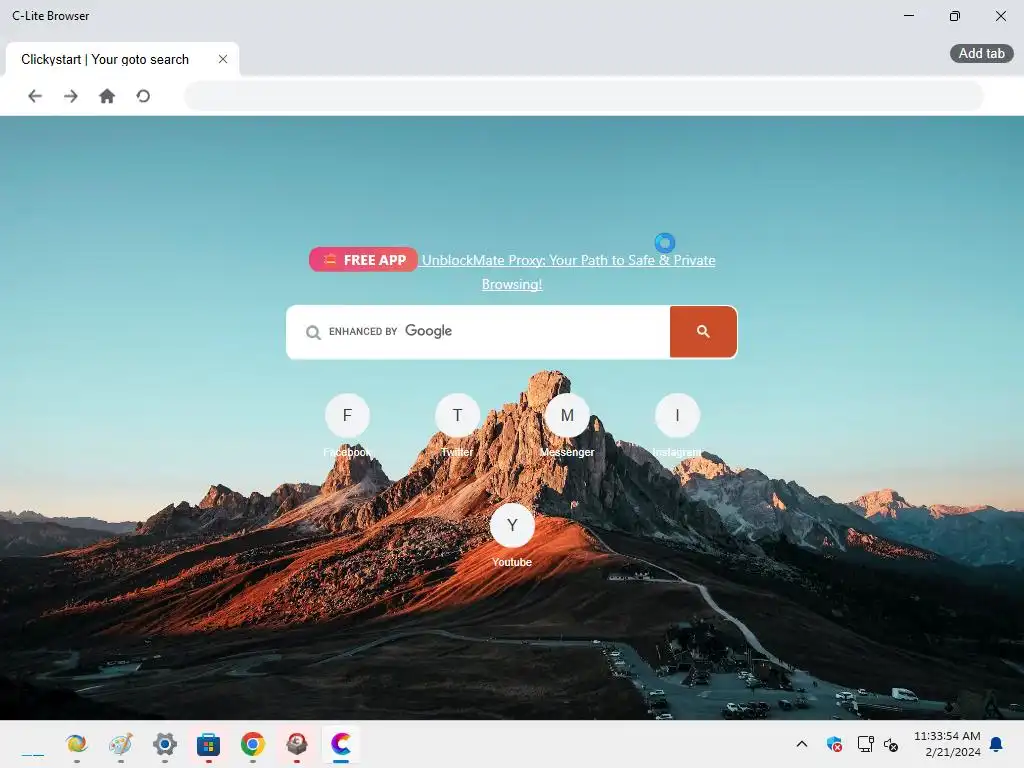
Task: Open the Messenger shortcut circle
Action: pos(567,415)
